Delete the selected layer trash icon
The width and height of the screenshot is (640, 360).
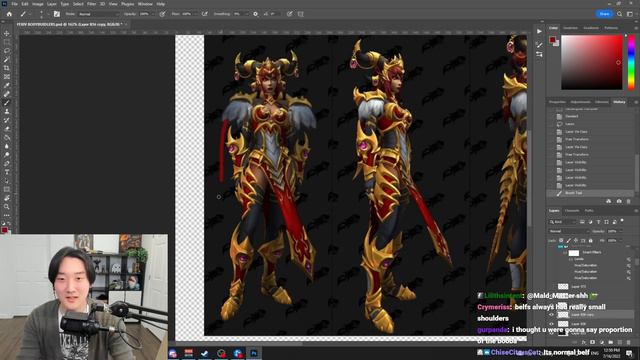tap(629, 342)
